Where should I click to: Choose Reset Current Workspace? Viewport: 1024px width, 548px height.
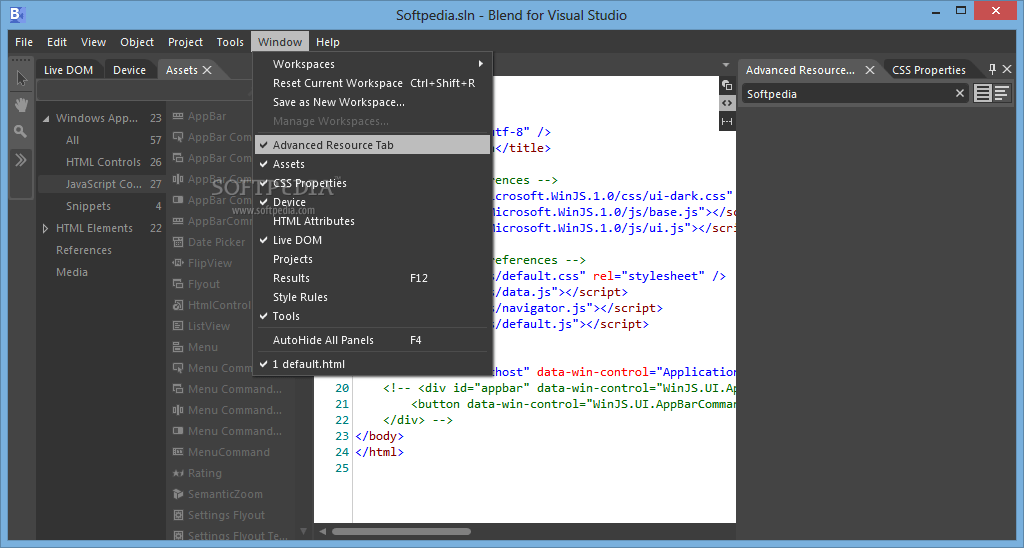[x=372, y=83]
